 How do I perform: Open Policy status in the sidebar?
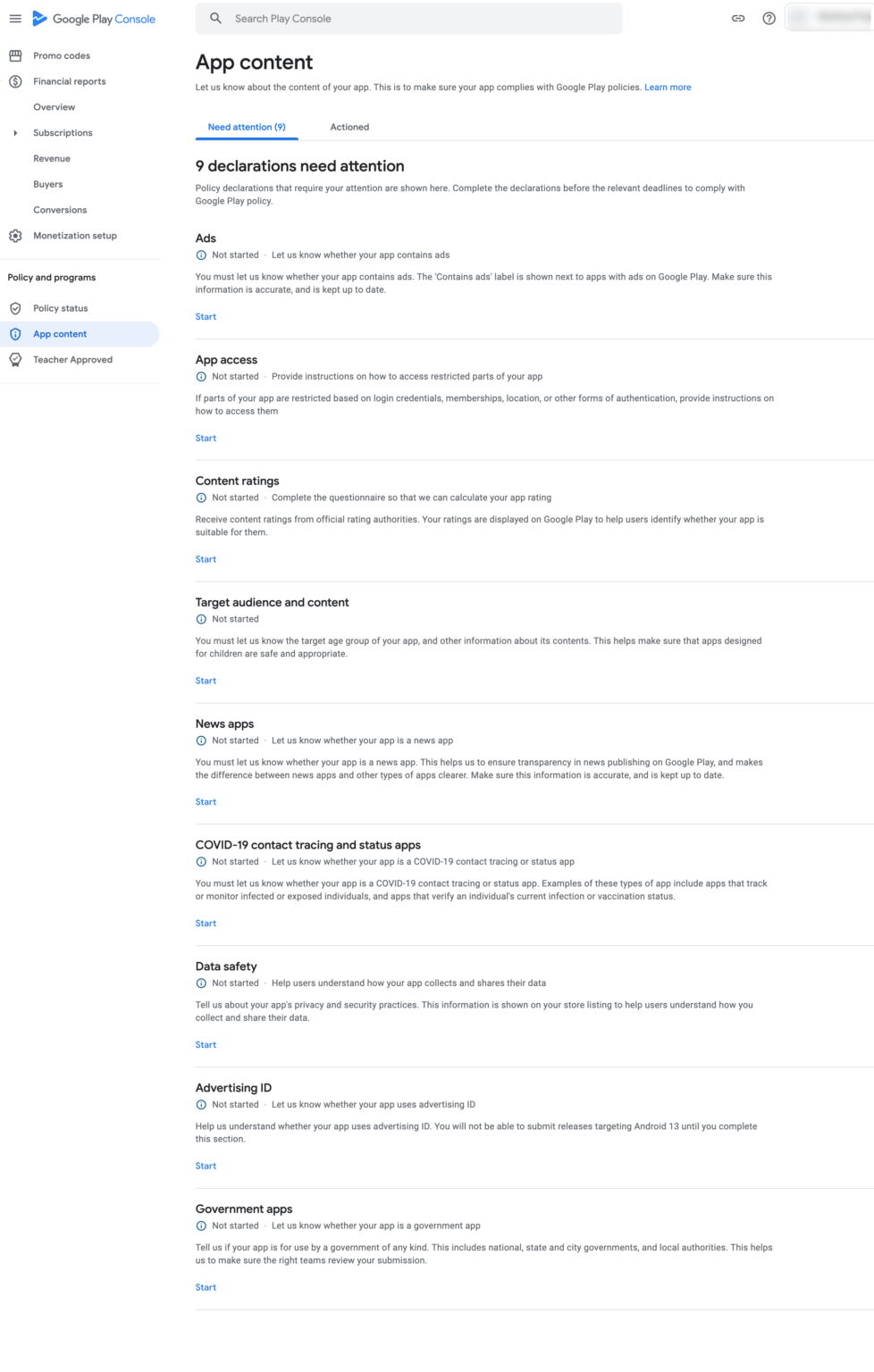click(61, 308)
